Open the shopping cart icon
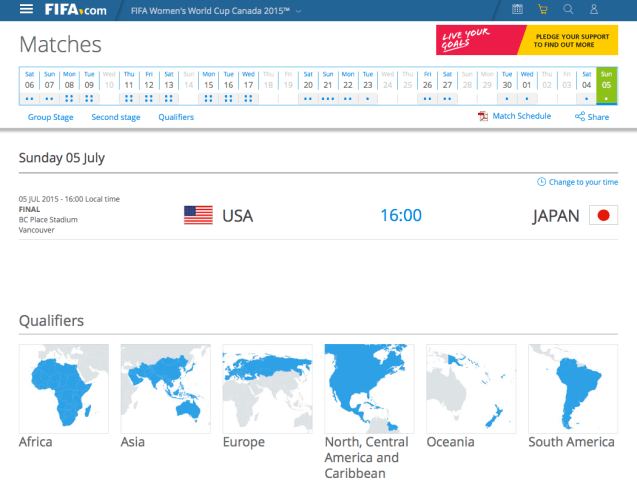637x484 pixels. (x=543, y=9)
